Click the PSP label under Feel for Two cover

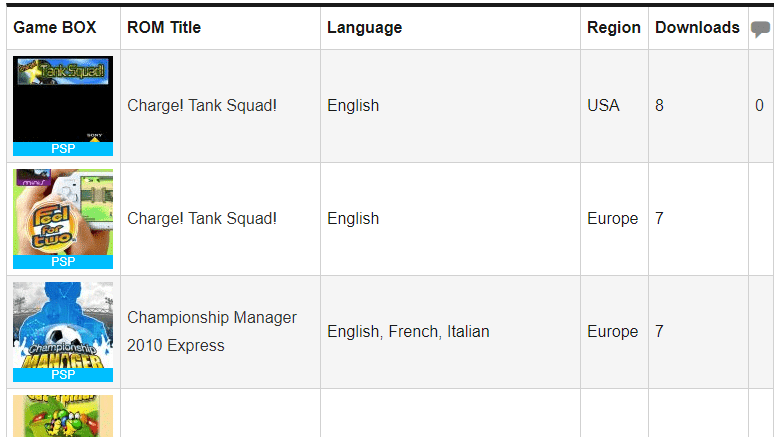tap(63, 262)
